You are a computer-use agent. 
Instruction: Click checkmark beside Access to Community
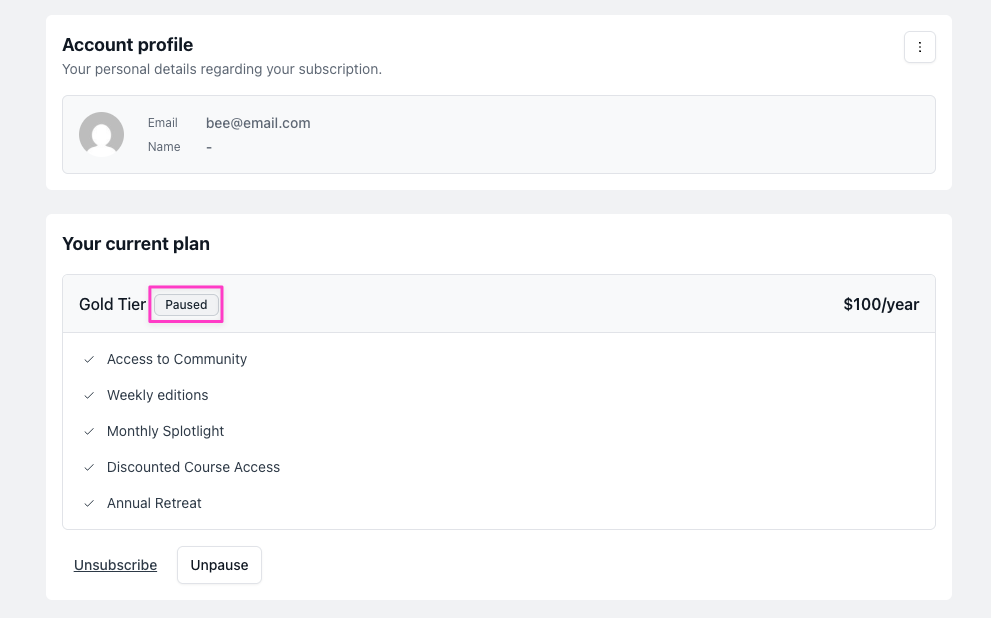coord(89,359)
